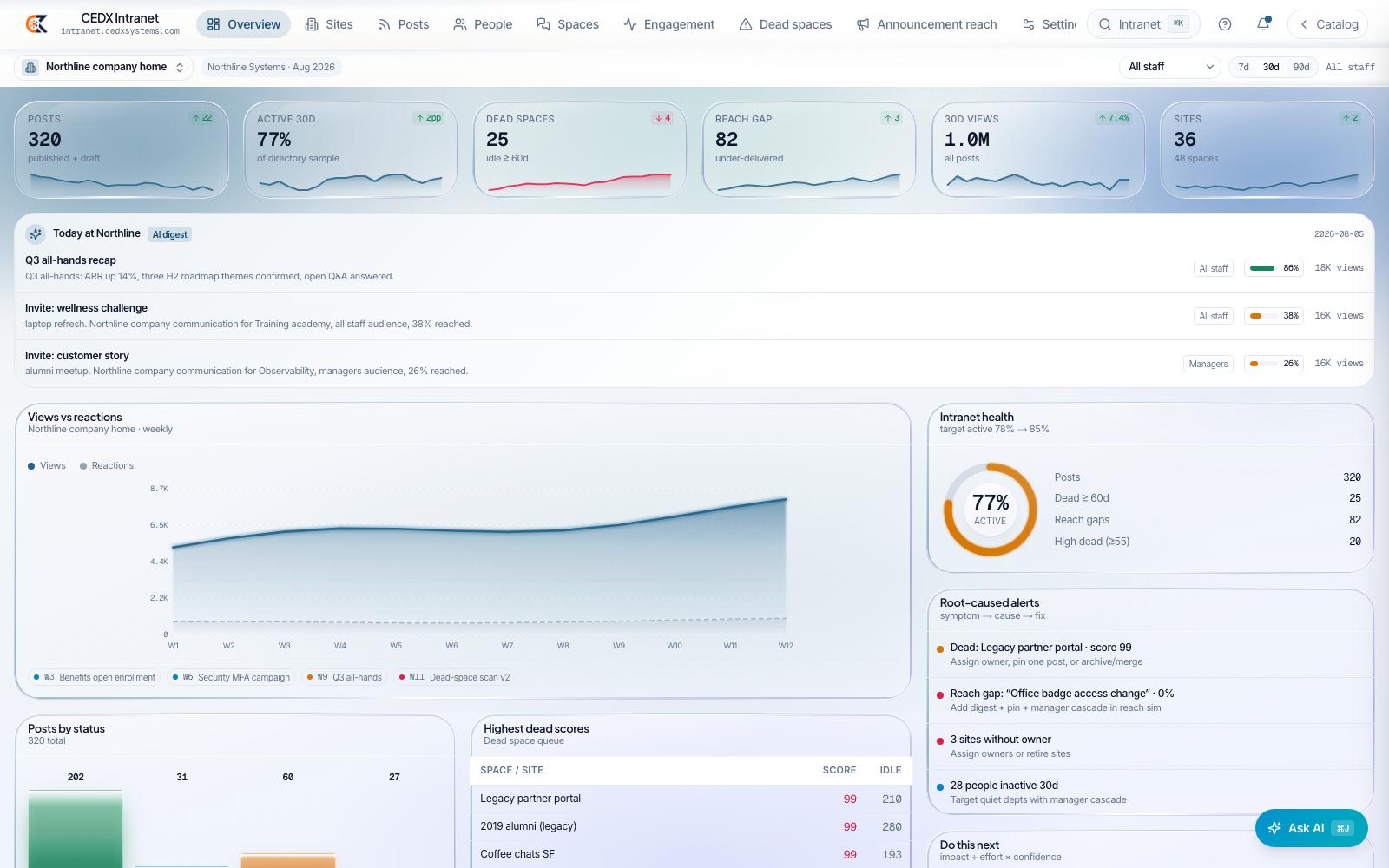The width and height of the screenshot is (1389, 868).
Task: Click the Settings sliders icon
Action: 1029,24
